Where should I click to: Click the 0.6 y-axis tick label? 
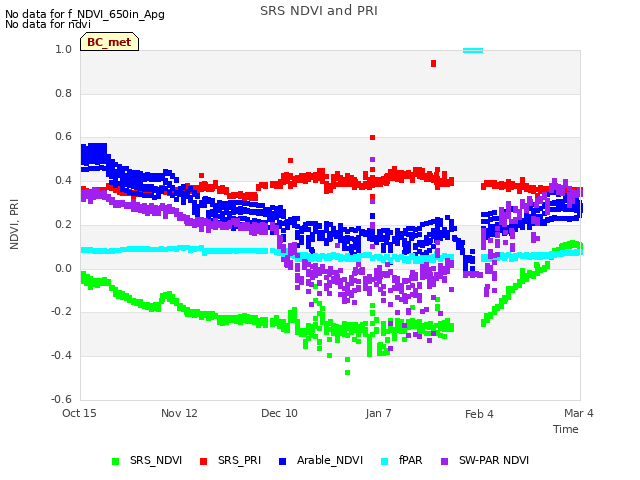(x=63, y=136)
